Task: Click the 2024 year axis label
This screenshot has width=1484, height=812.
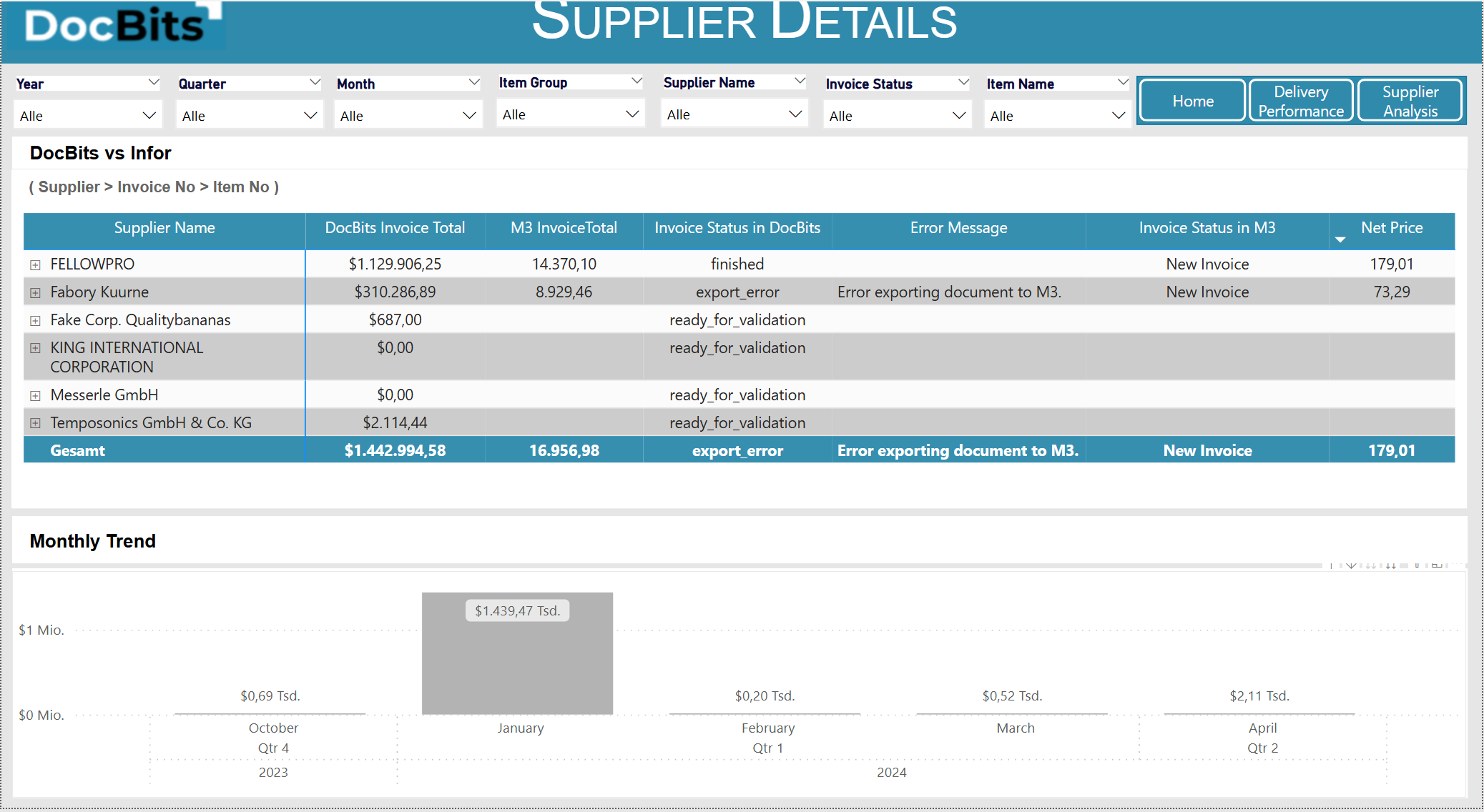Action: tap(892, 773)
